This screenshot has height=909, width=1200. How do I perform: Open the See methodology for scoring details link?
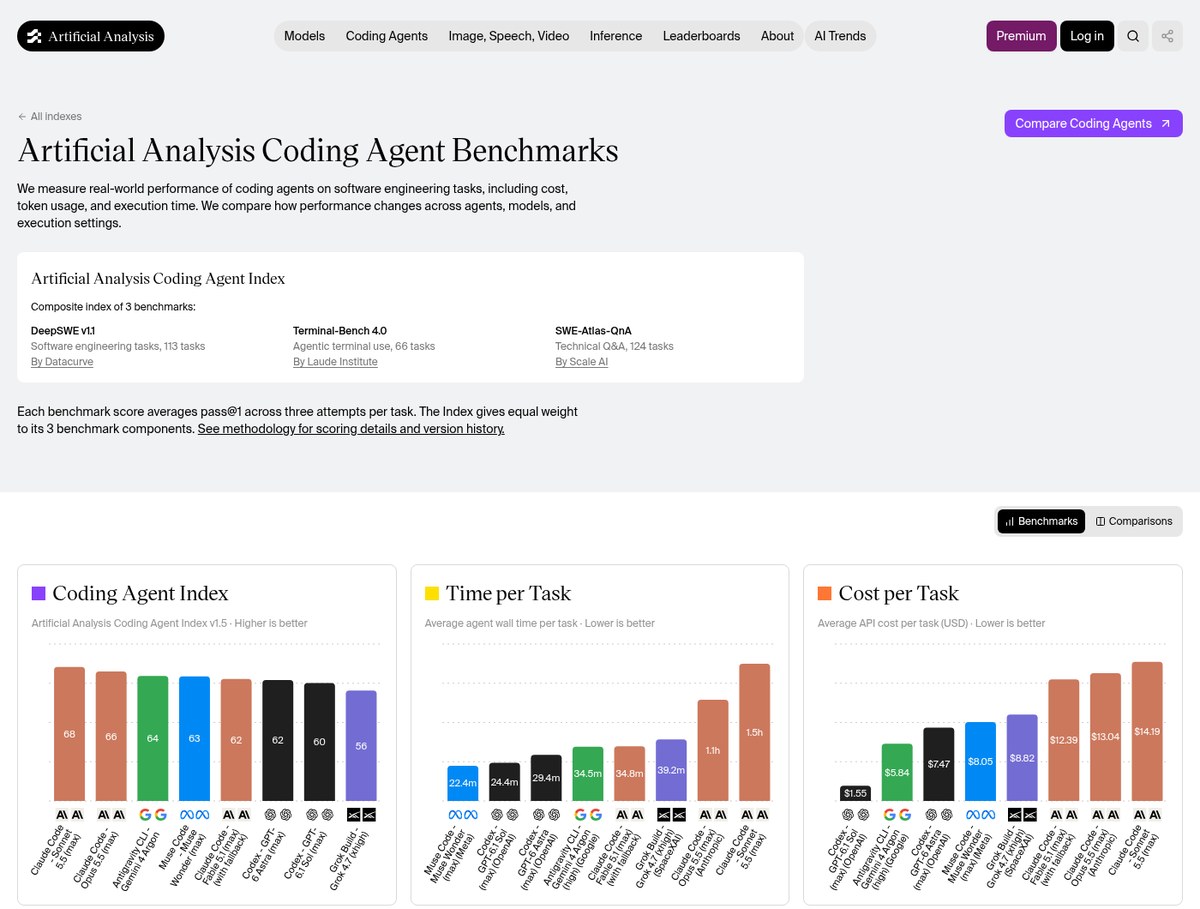pos(351,429)
